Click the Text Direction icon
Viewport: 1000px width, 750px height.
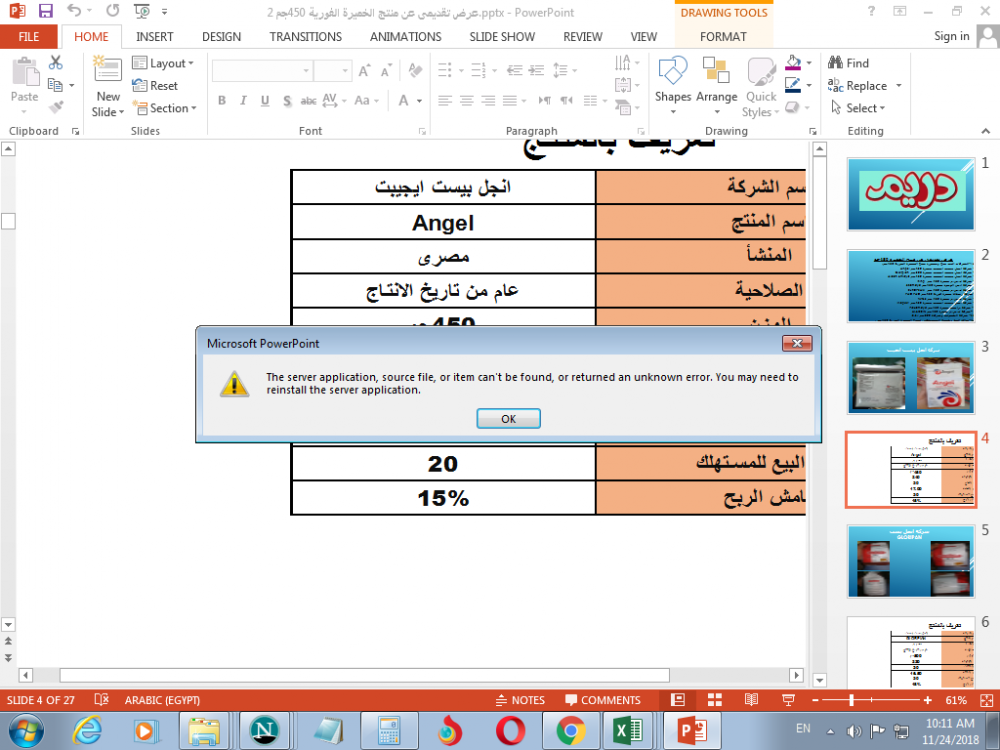pos(622,62)
